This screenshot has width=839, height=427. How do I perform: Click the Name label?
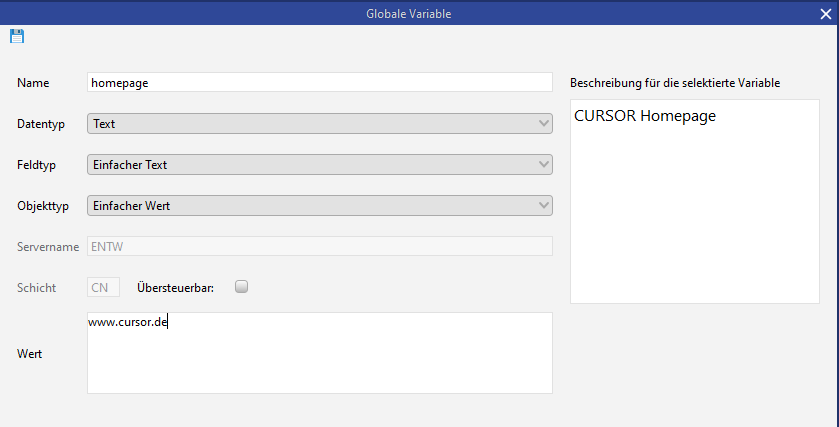tap(33, 83)
